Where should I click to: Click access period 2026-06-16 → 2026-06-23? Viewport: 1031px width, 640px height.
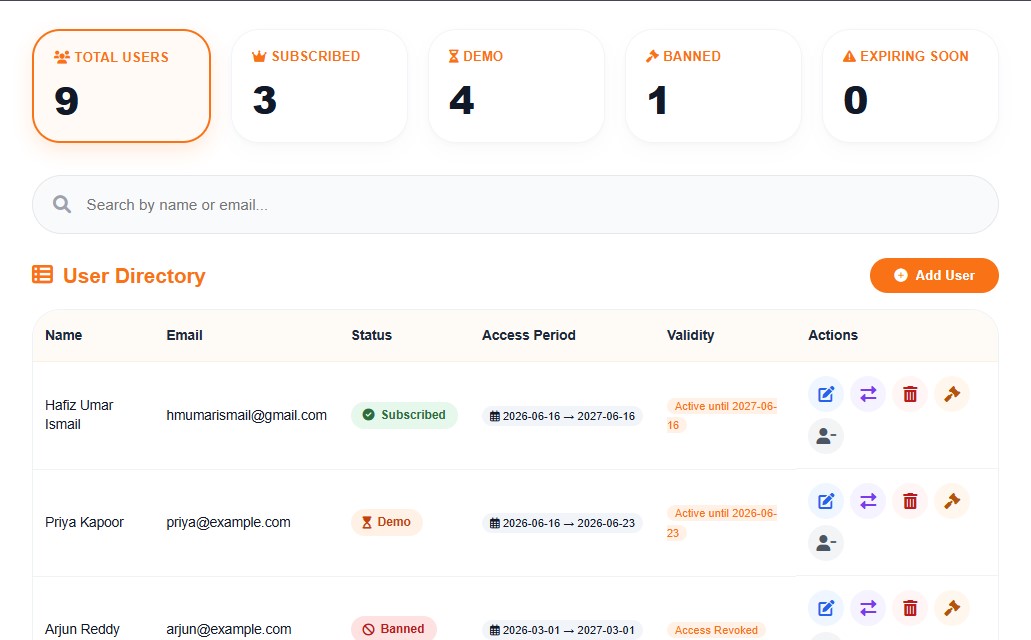pos(562,524)
